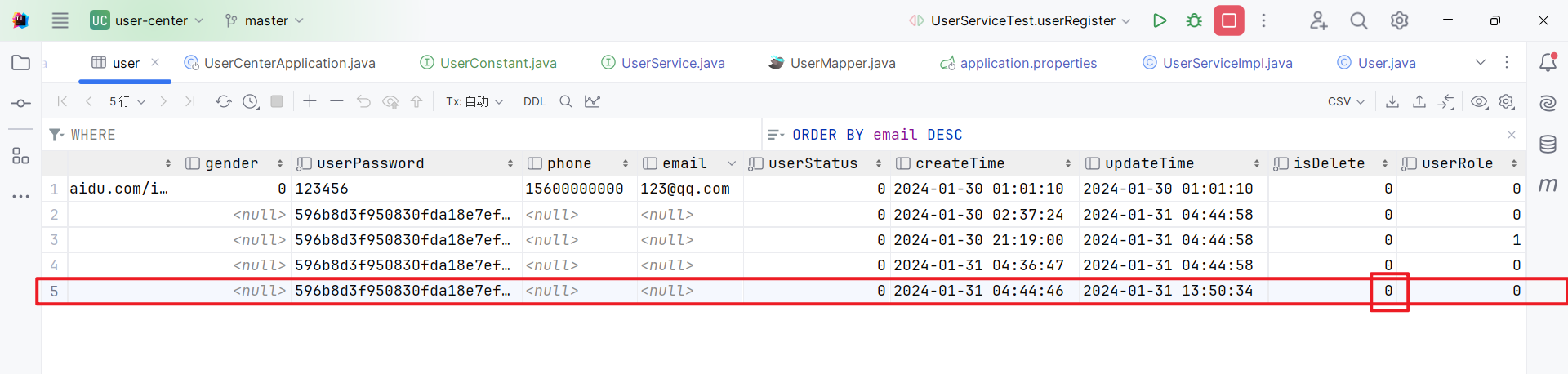Image resolution: width=1568 pixels, height=374 pixels.
Task: Open the master branch dropdown
Action: click(x=265, y=20)
